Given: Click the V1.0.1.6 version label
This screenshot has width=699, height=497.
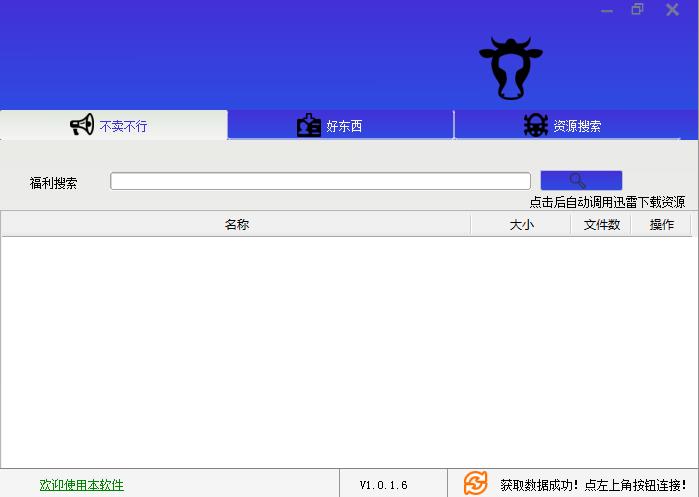Looking at the screenshot, I should tap(384, 485).
